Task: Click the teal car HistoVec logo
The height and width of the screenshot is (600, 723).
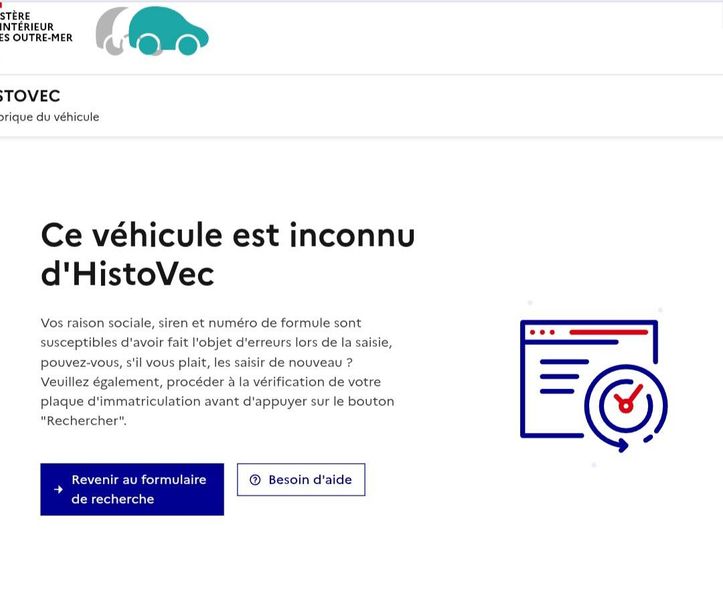Action: pos(167,31)
